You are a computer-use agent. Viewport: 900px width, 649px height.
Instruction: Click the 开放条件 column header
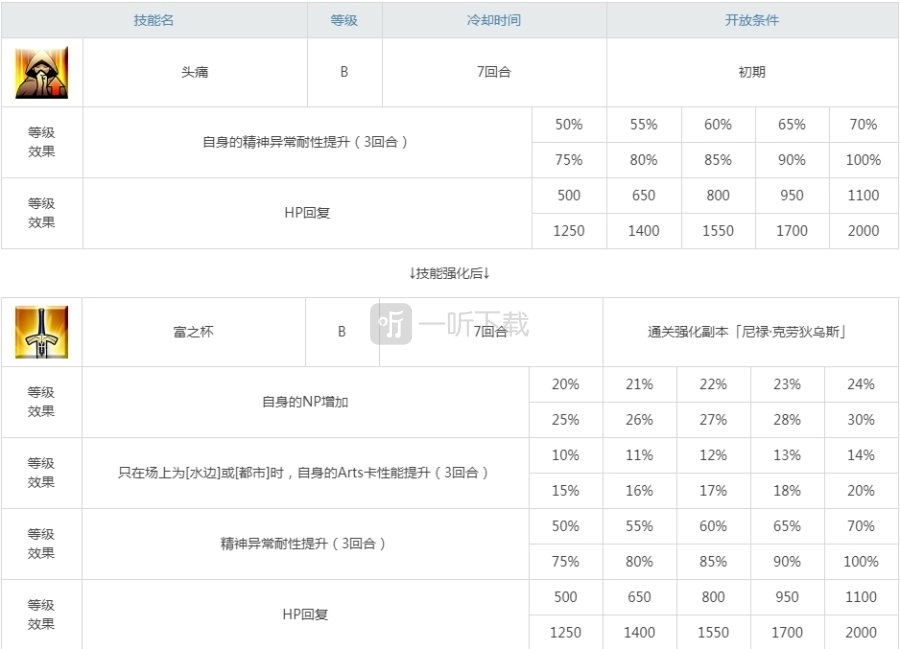(x=751, y=20)
